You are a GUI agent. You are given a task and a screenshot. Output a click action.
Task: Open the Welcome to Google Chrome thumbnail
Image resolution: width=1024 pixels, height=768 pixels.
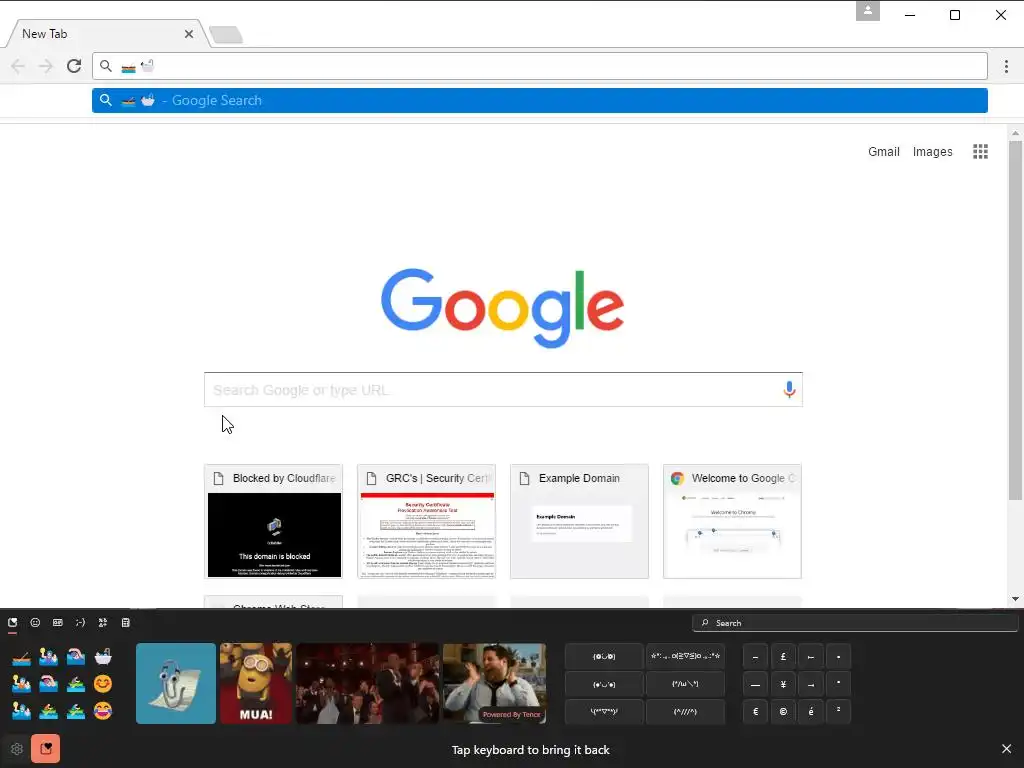(732, 521)
